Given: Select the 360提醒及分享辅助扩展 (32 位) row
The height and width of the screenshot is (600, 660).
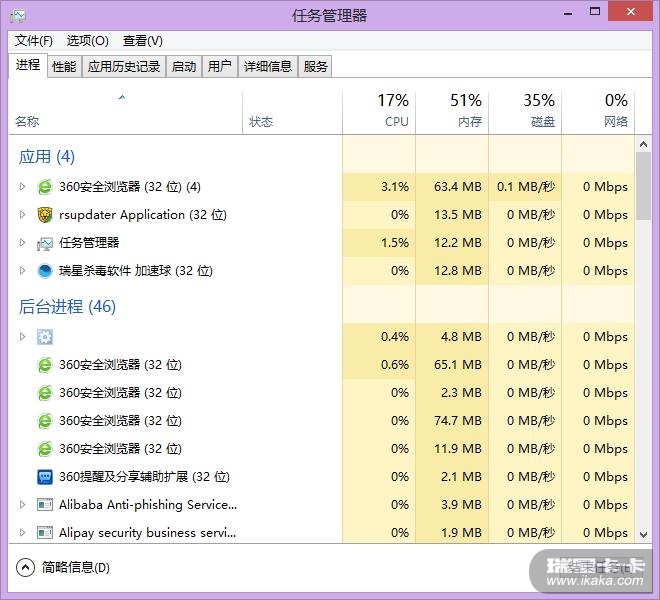Looking at the screenshot, I should pyautogui.click(x=322, y=477).
